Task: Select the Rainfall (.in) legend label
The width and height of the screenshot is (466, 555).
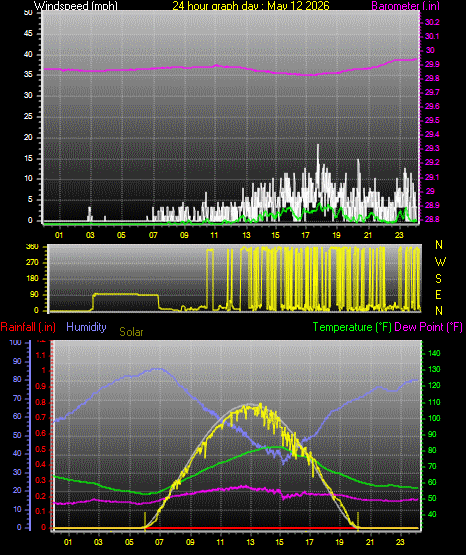Action: point(28,327)
